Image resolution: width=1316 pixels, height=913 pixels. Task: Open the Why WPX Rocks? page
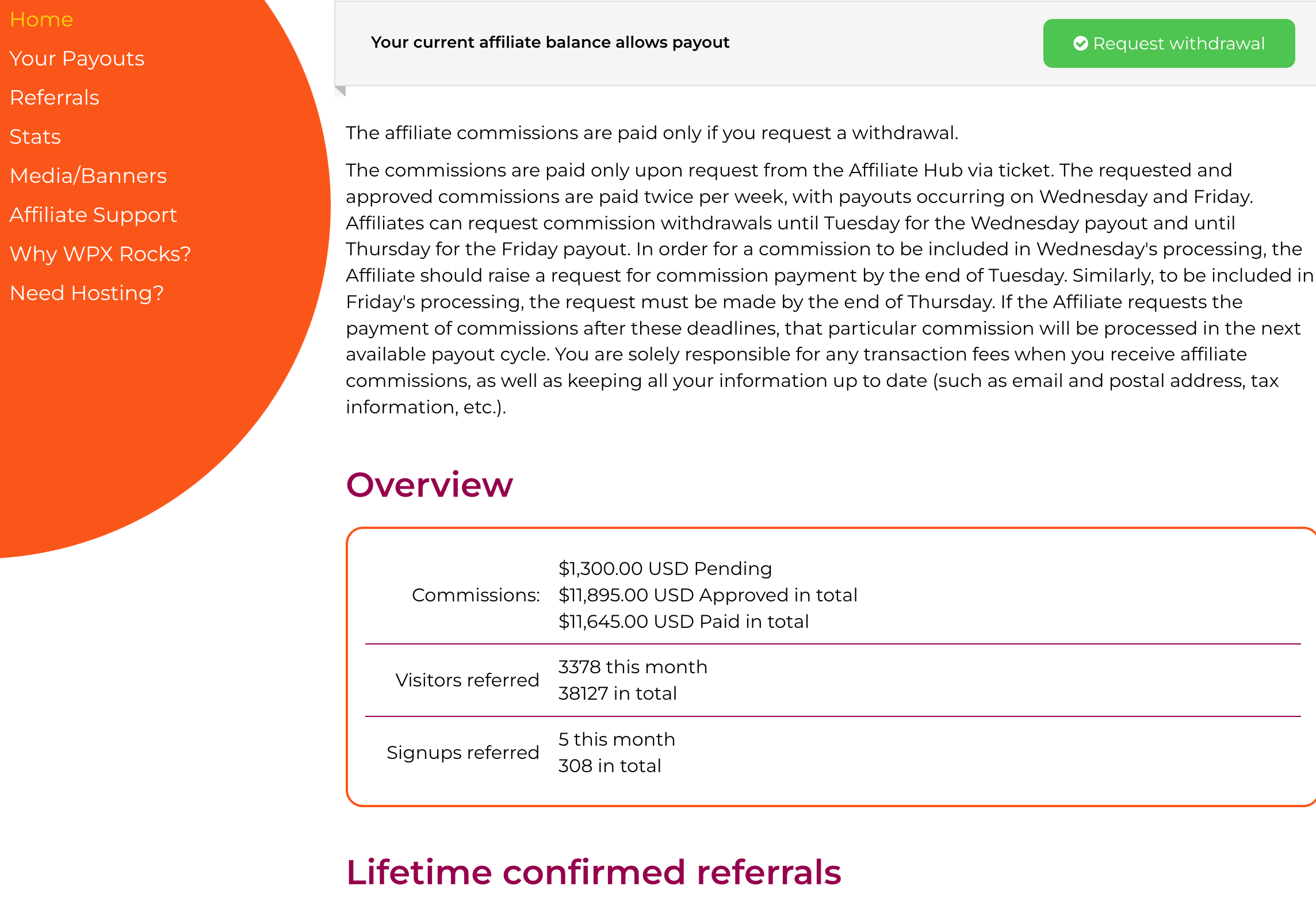tap(100, 254)
